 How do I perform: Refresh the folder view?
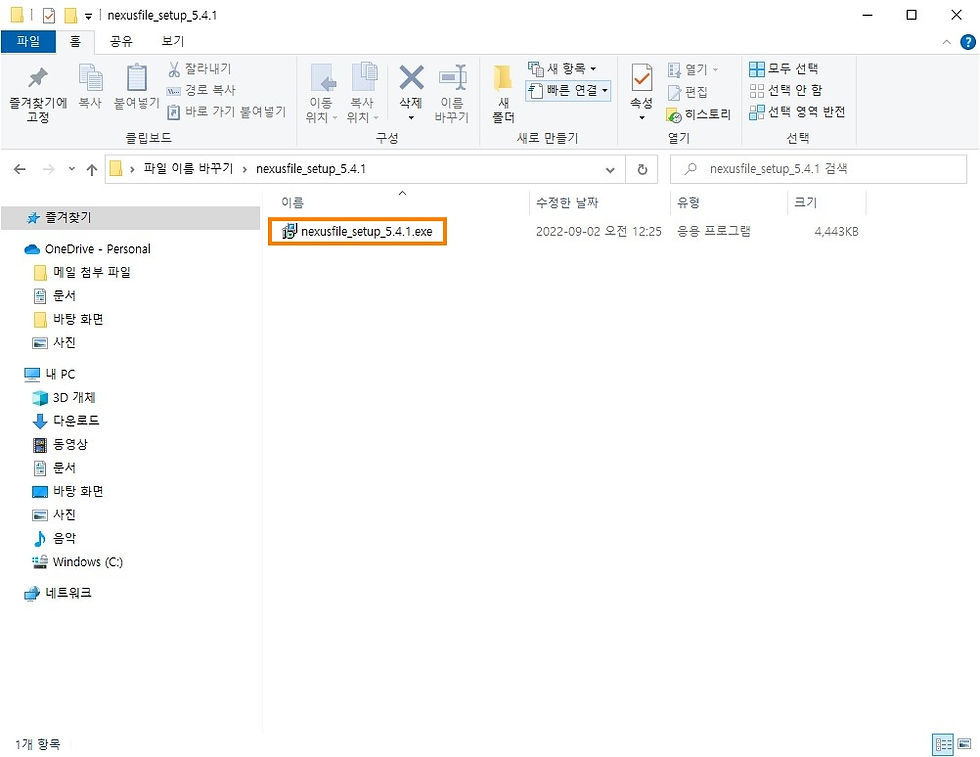point(642,169)
